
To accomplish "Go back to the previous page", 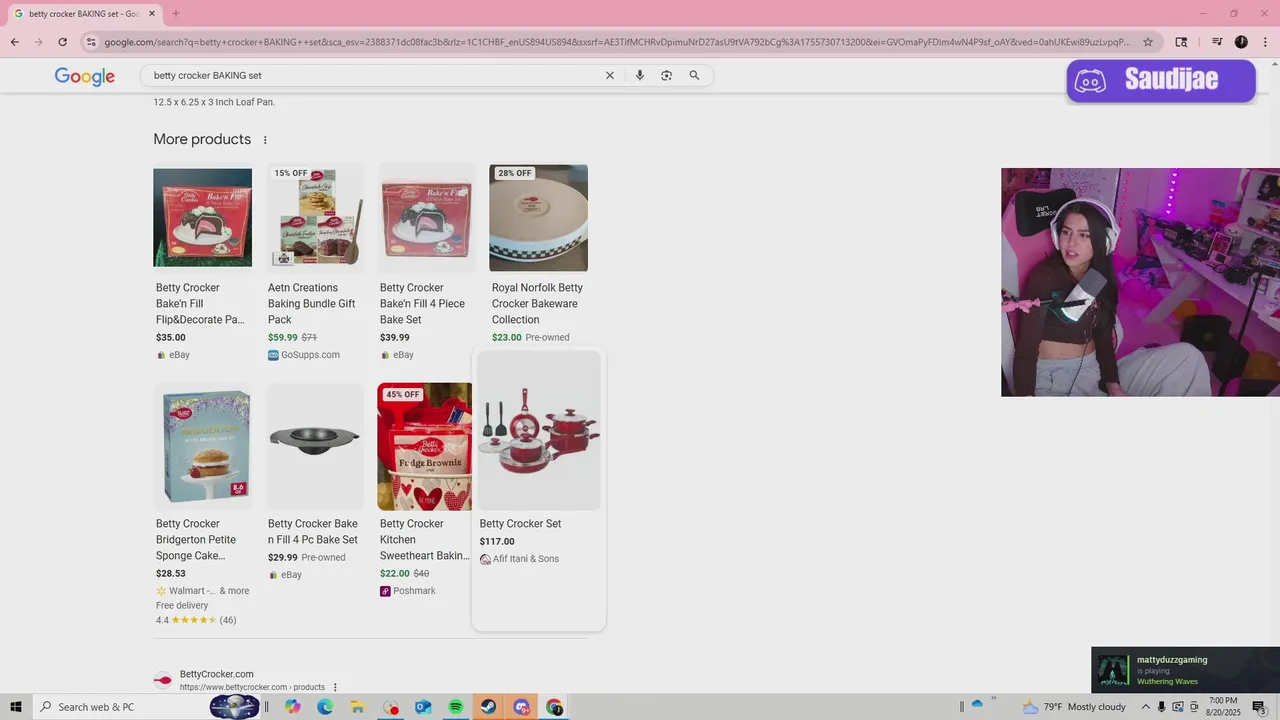I will point(14,42).
